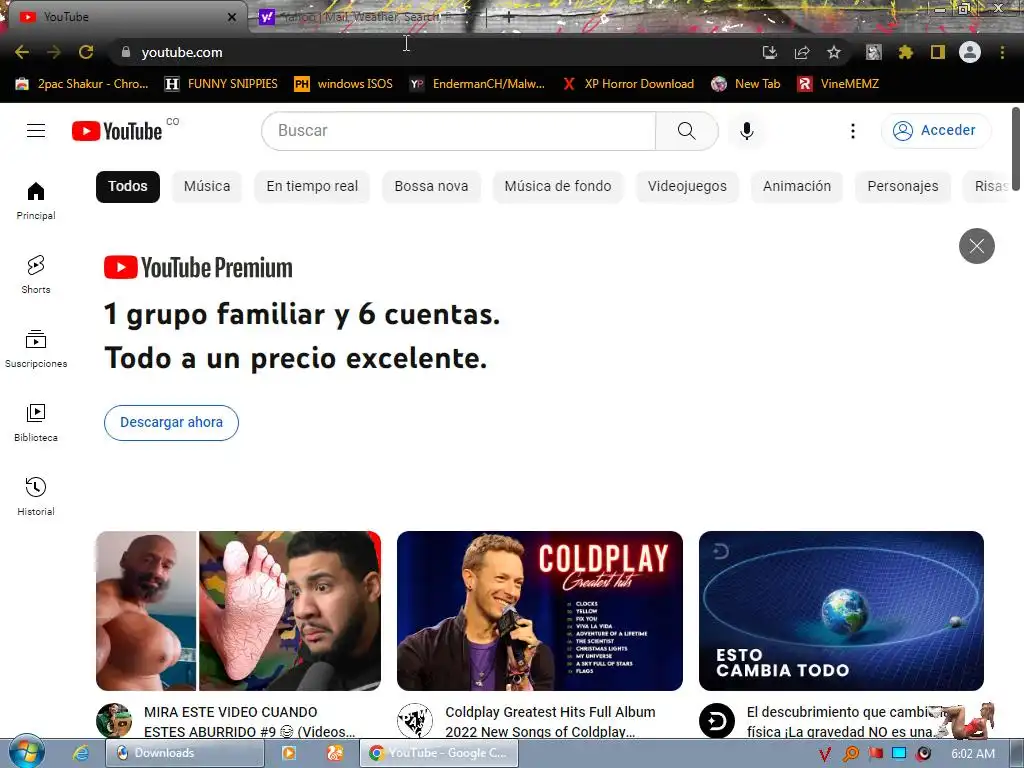Click the youtube.com address bar
Screen dimensions: 1024x768
click(431, 52)
